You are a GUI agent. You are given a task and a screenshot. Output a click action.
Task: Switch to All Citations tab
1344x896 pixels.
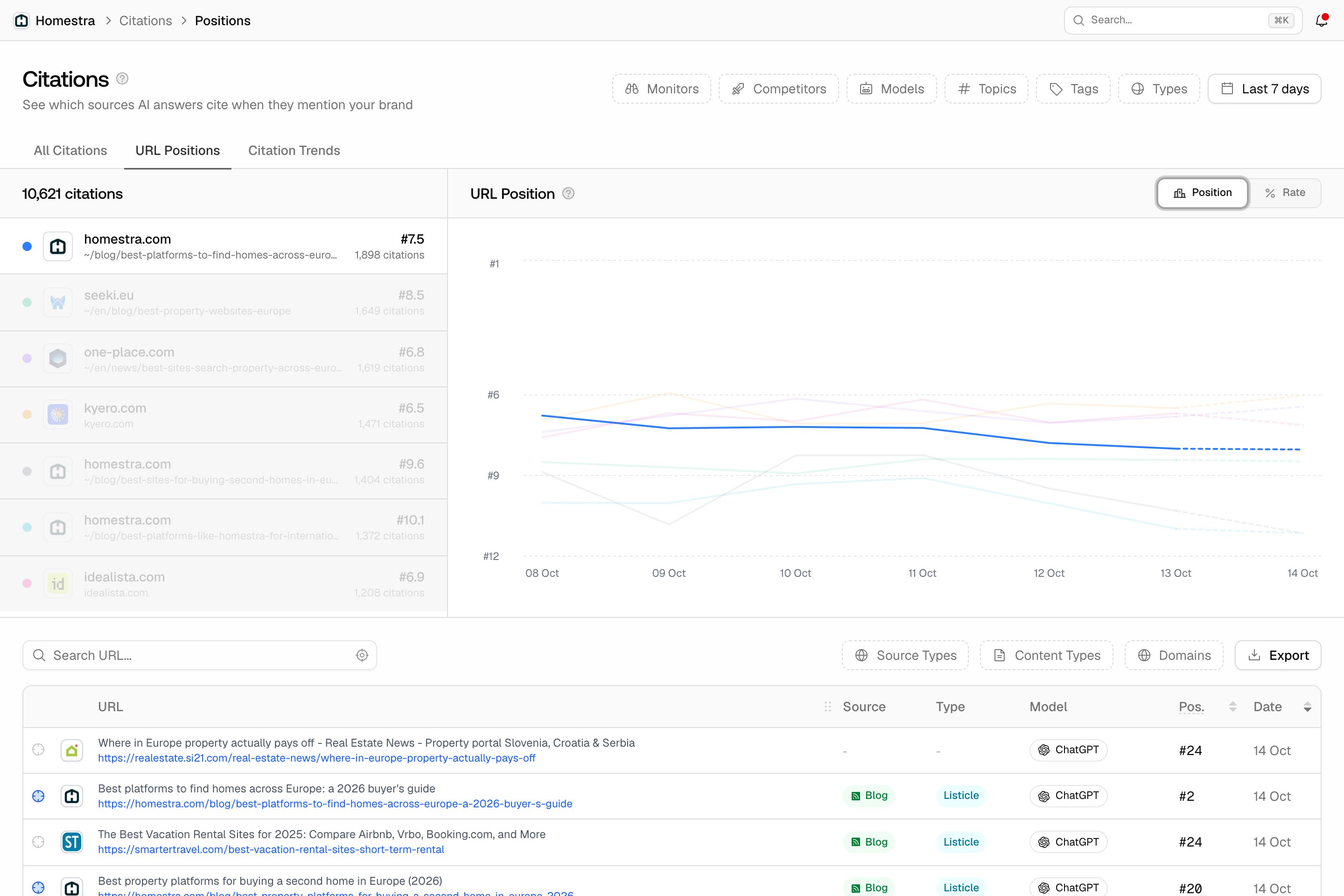coord(70,150)
